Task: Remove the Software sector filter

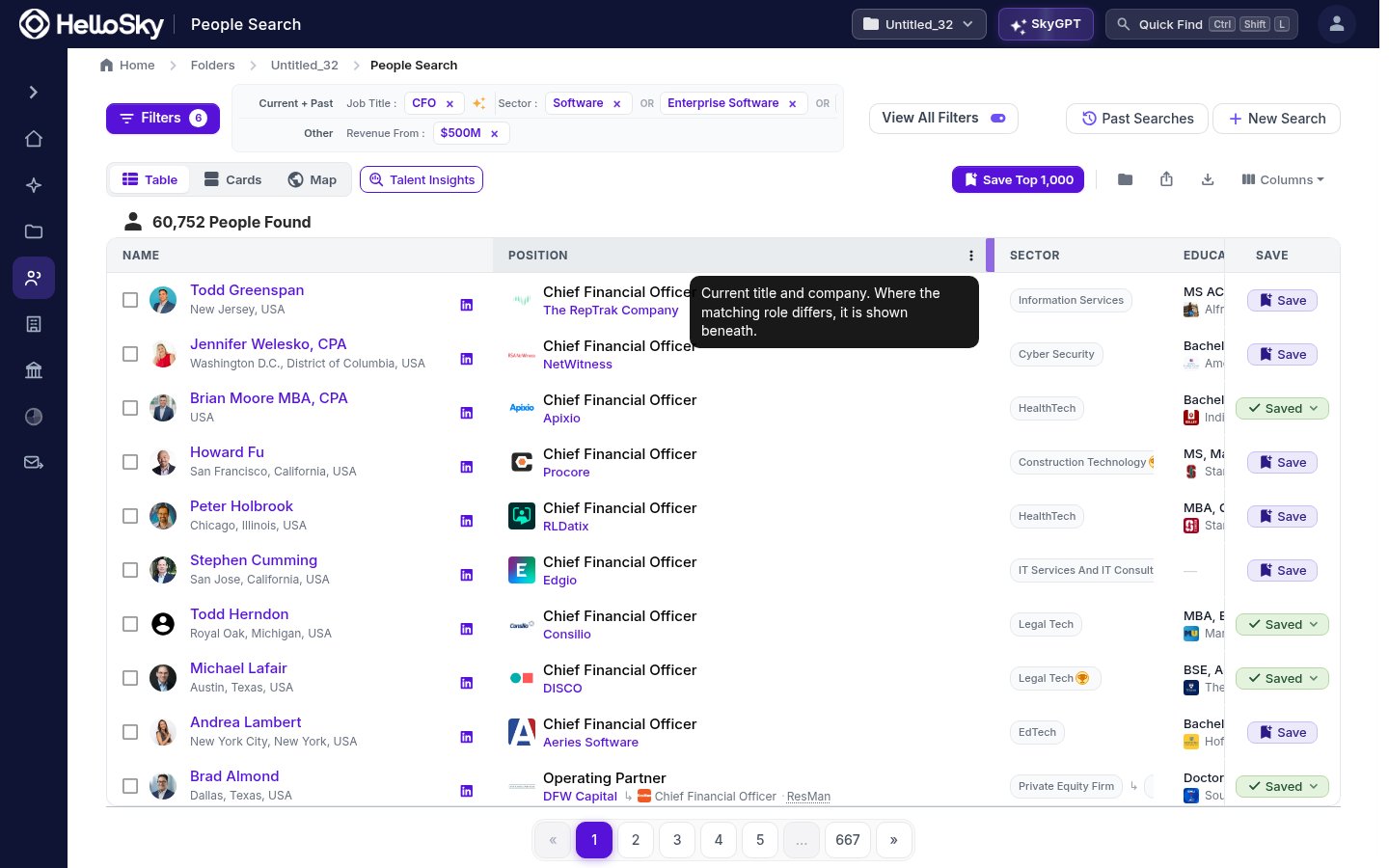Action: [617, 104]
